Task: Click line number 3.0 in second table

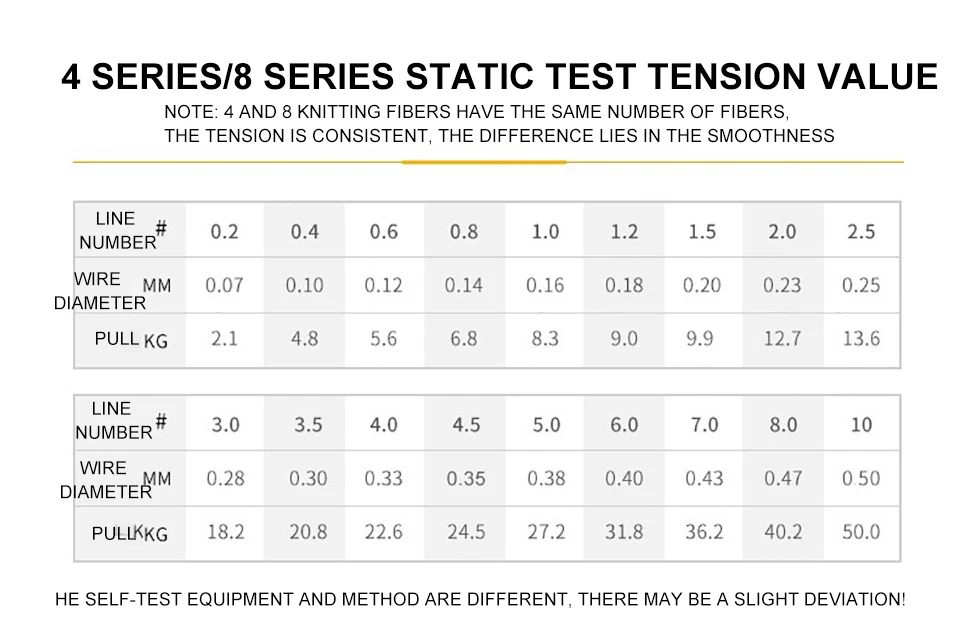Action: pyautogui.click(x=225, y=424)
